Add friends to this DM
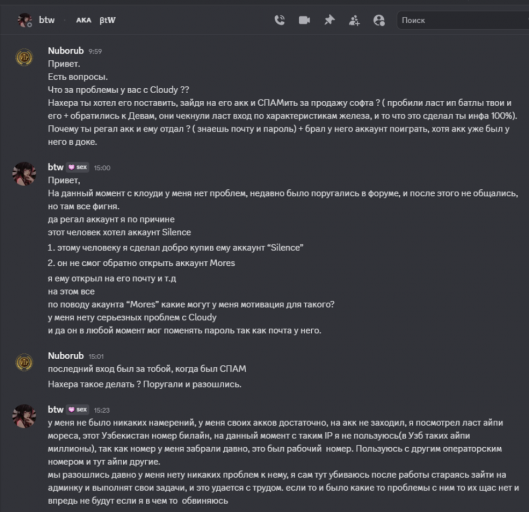Image resolution: width=529 pixels, height=512 pixels. (x=354, y=20)
